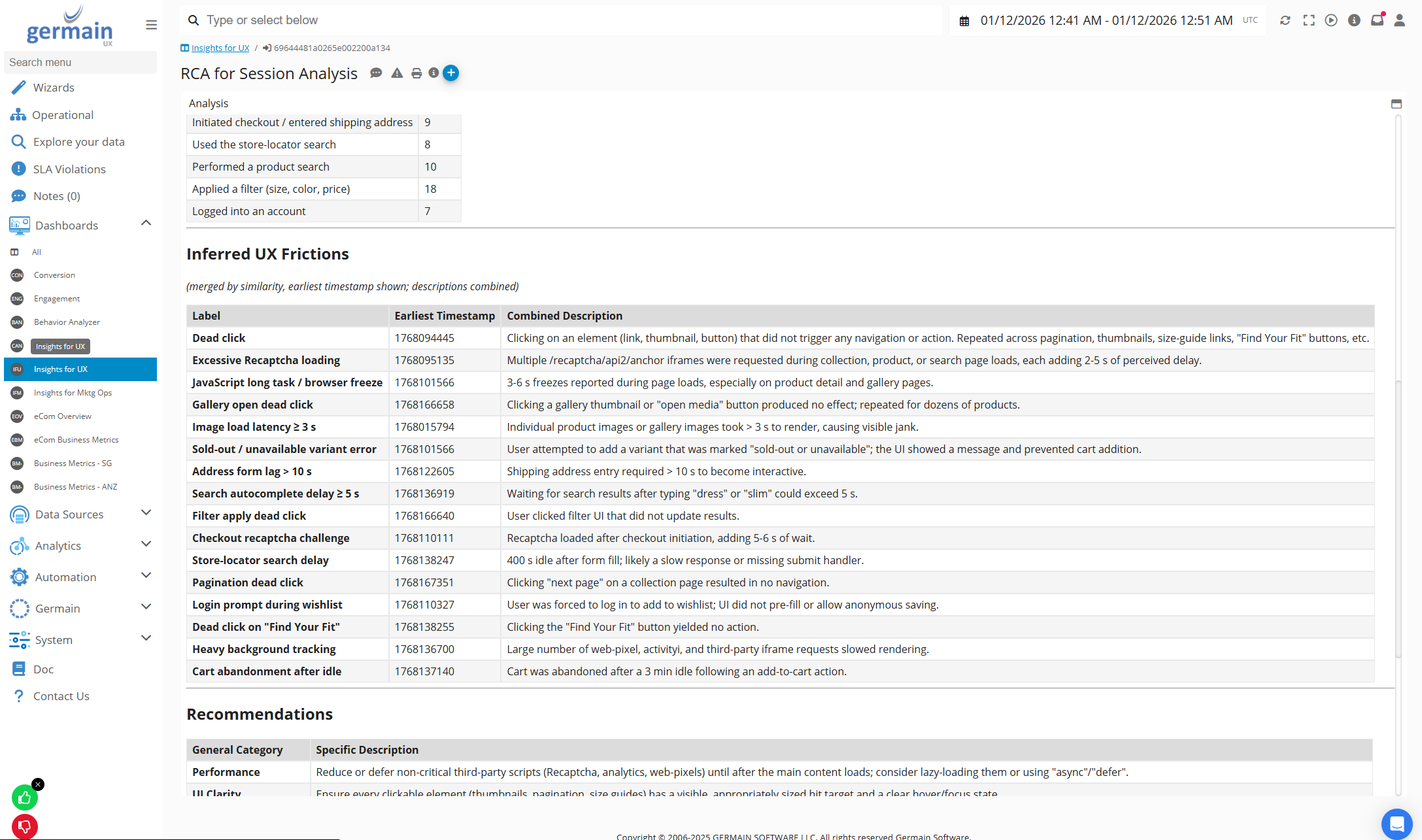Click the print icon next to the page title
Viewport: 1422px width, 840px height.
416,73
